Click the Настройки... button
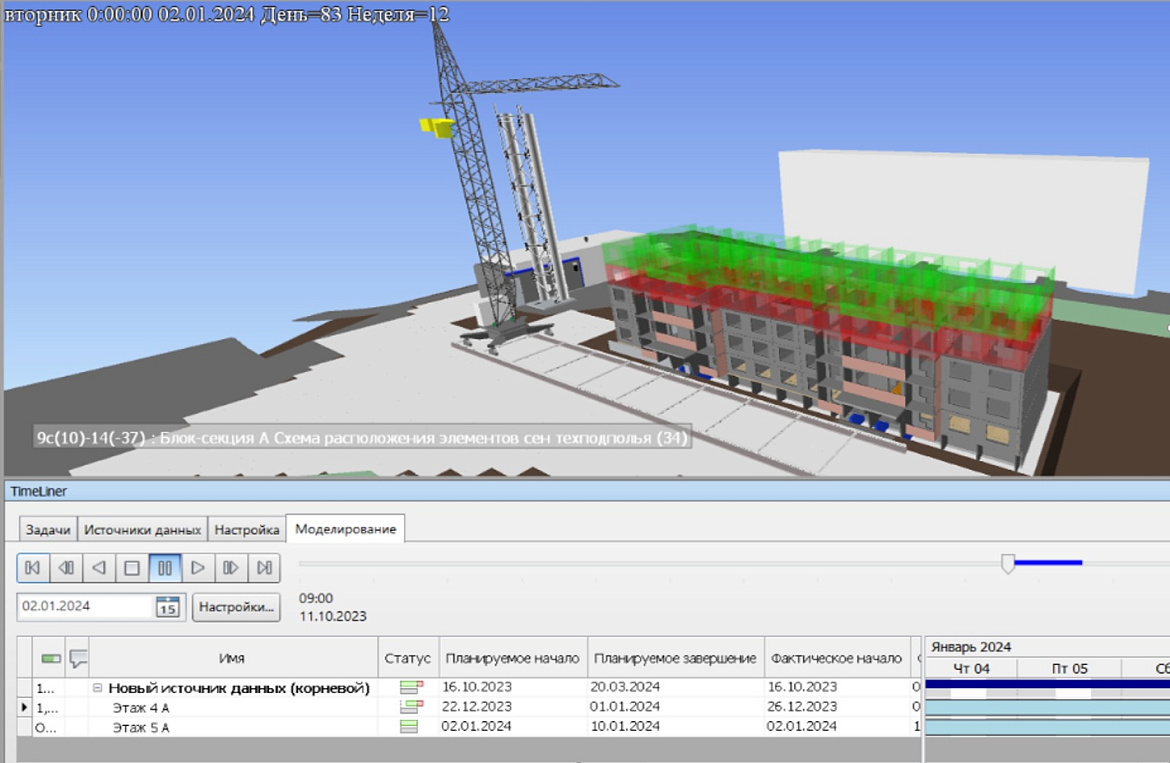 tap(236, 607)
